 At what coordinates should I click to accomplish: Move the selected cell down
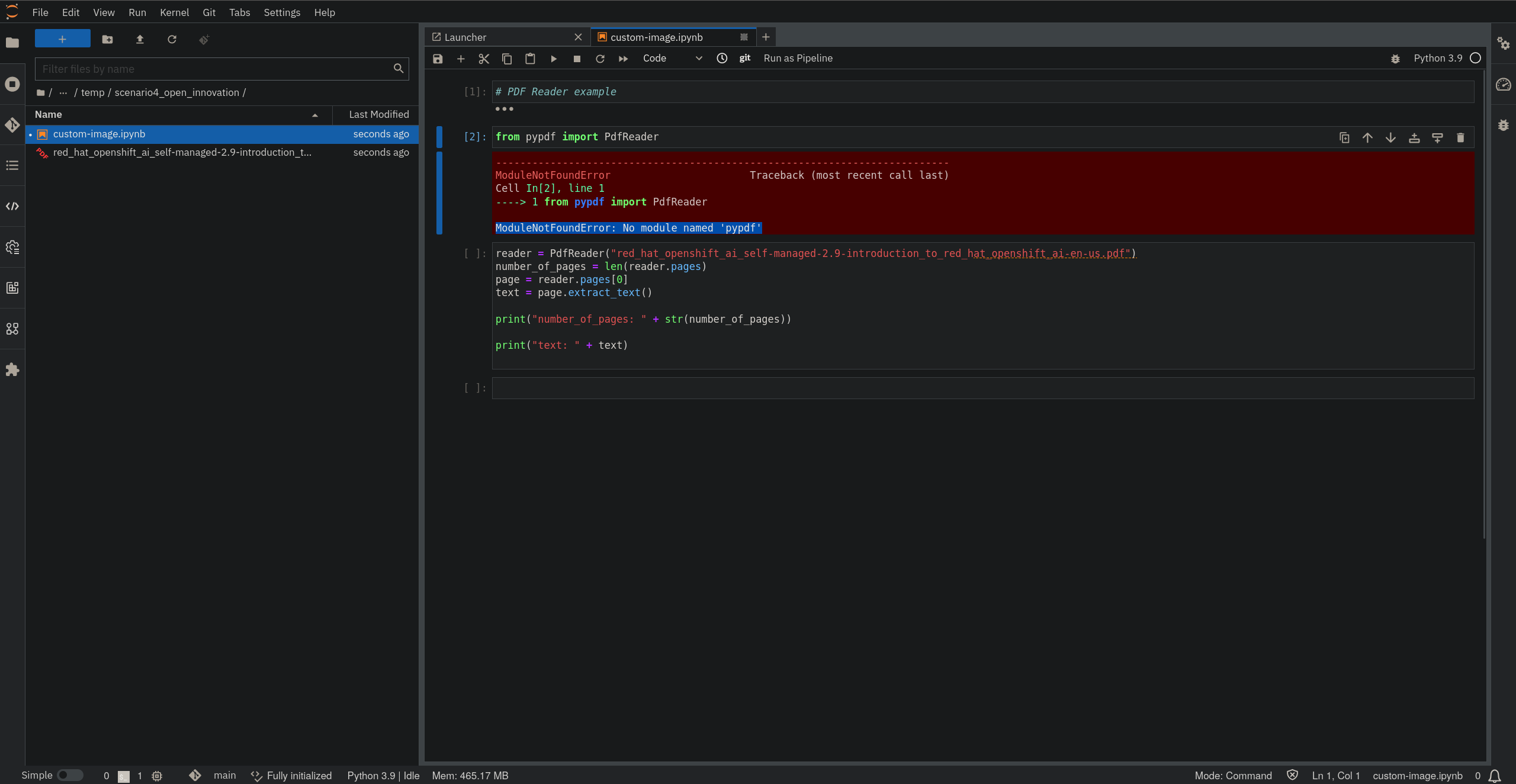tap(1390, 138)
